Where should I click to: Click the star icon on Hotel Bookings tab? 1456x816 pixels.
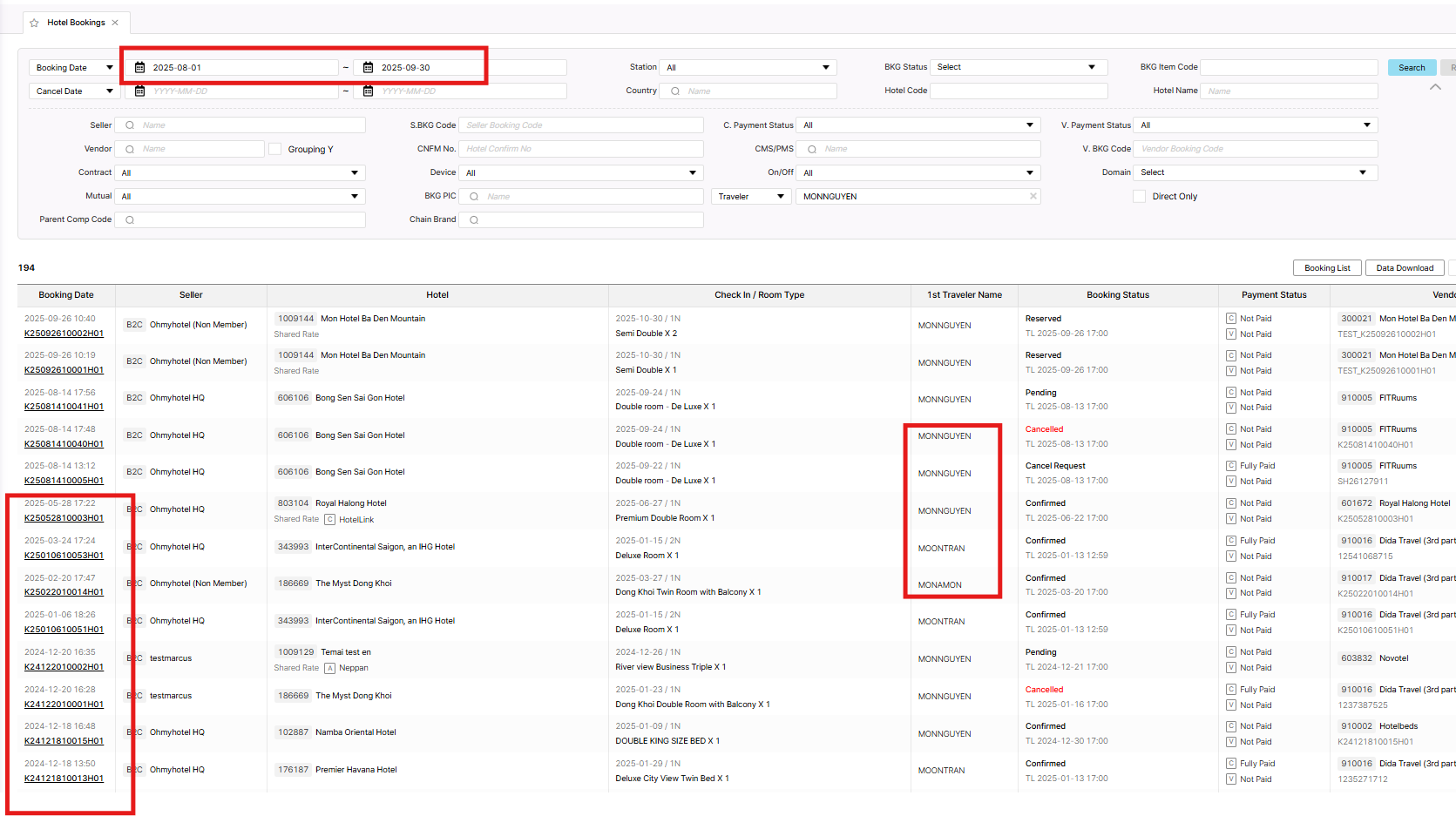click(34, 23)
